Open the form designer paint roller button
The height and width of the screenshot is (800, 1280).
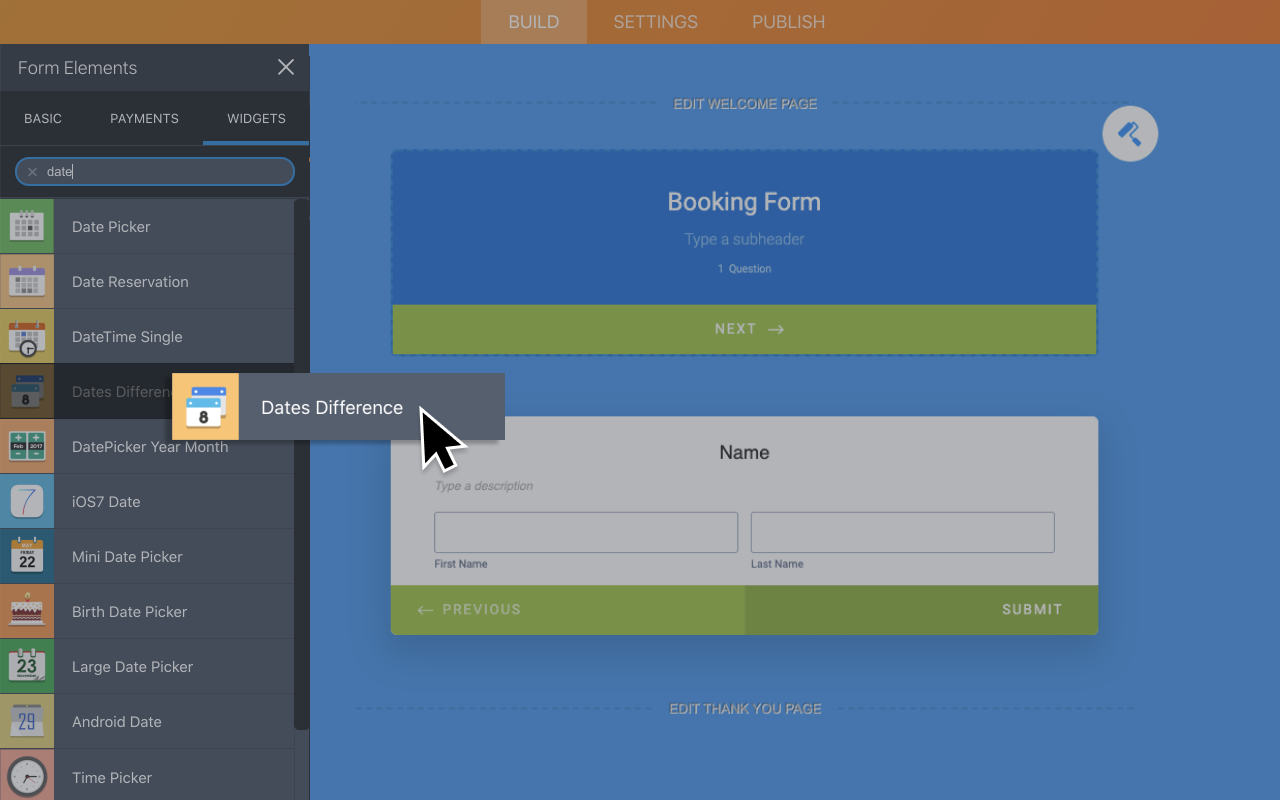coord(1130,134)
